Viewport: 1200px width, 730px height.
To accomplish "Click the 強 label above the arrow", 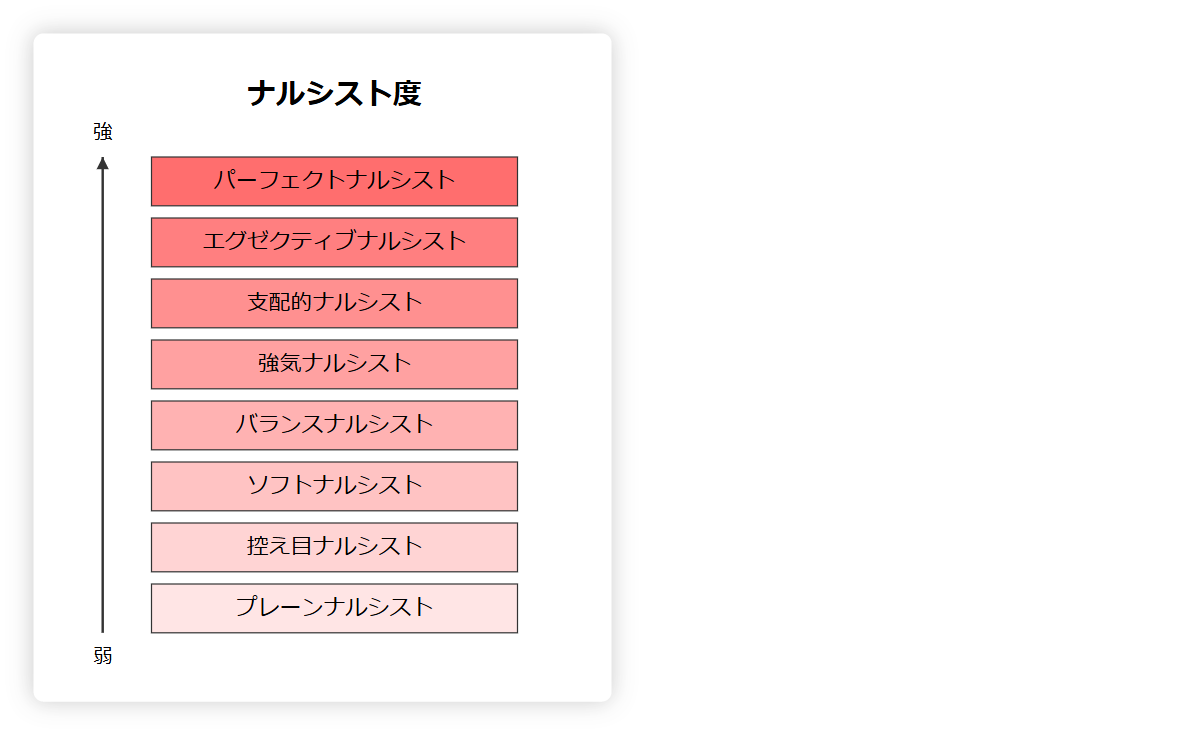I will click(x=103, y=131).
